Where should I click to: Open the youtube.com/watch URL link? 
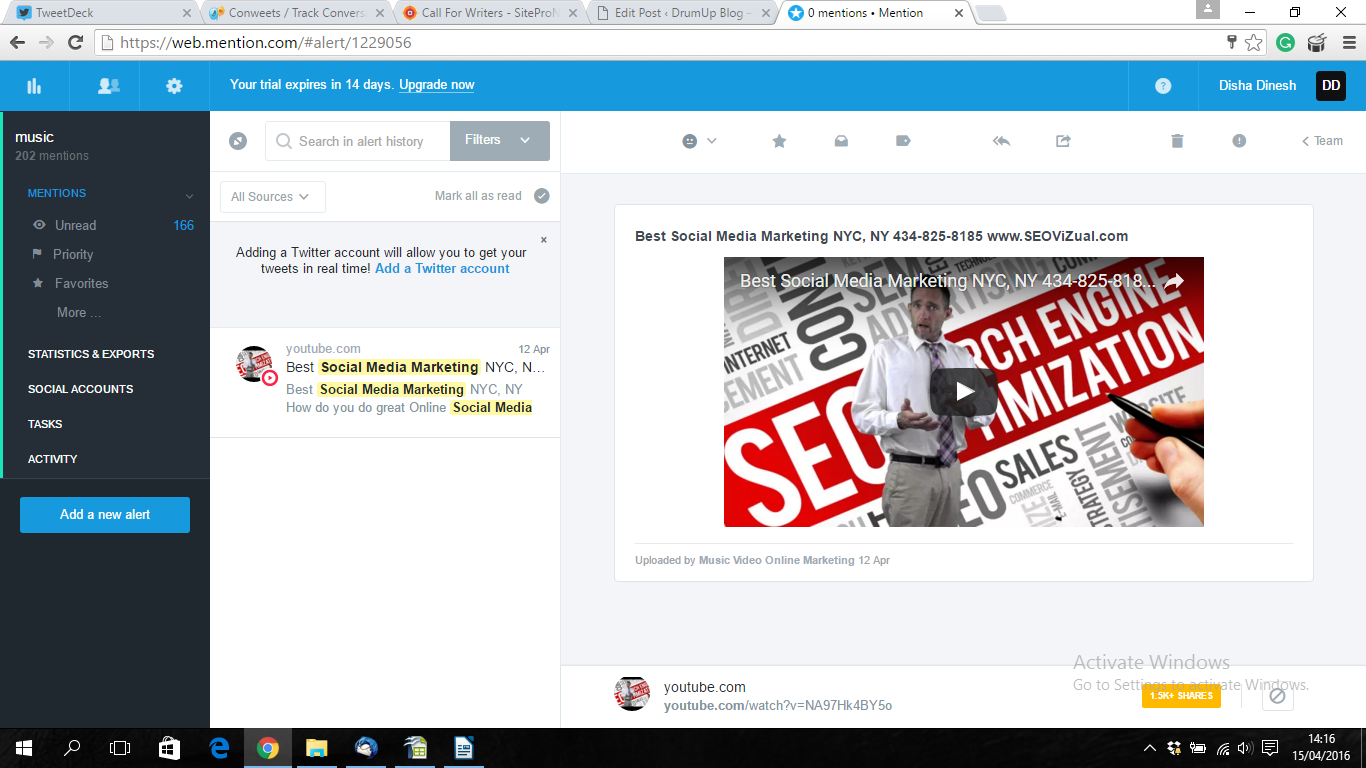[x=778, y=706]
